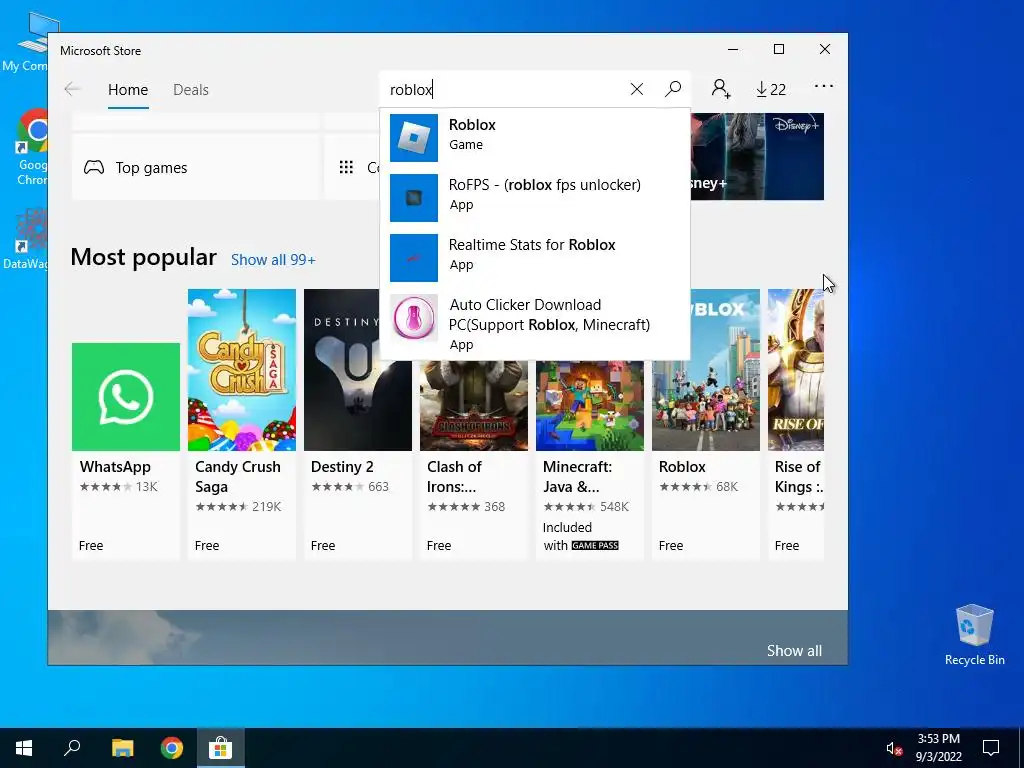Open Windows Start menu

coord(24,748)
